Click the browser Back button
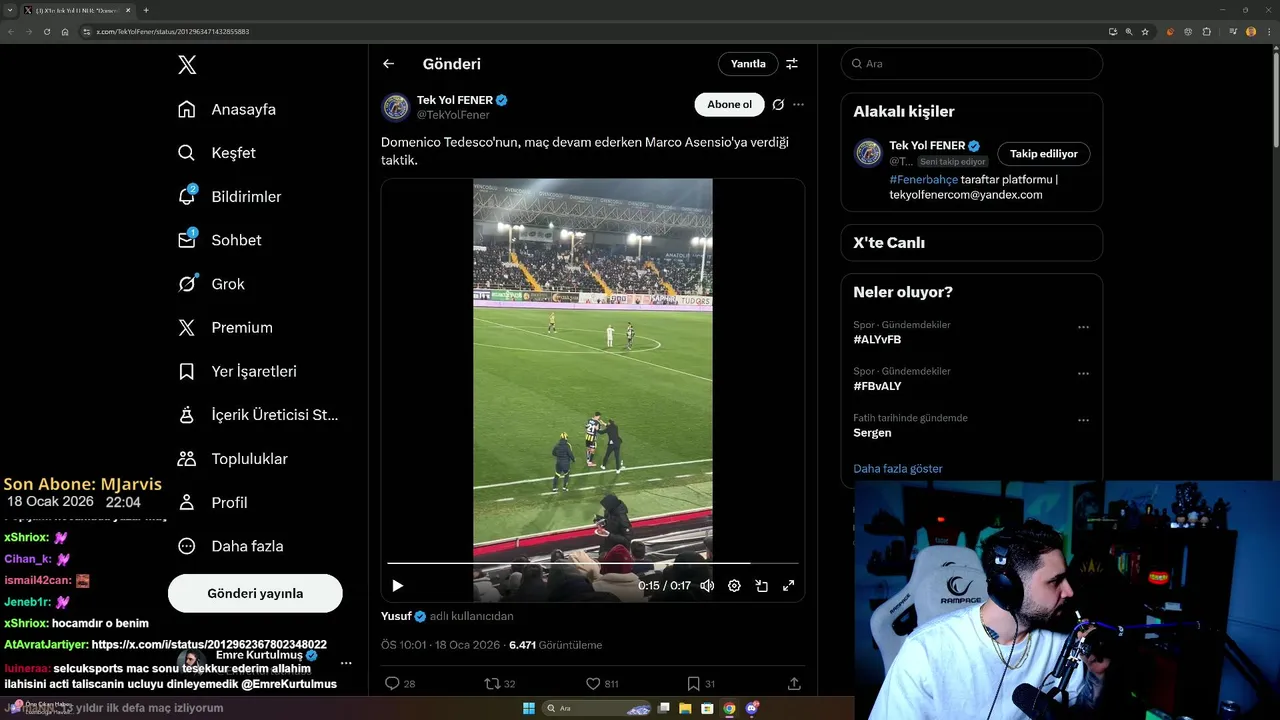 [11, 32]
